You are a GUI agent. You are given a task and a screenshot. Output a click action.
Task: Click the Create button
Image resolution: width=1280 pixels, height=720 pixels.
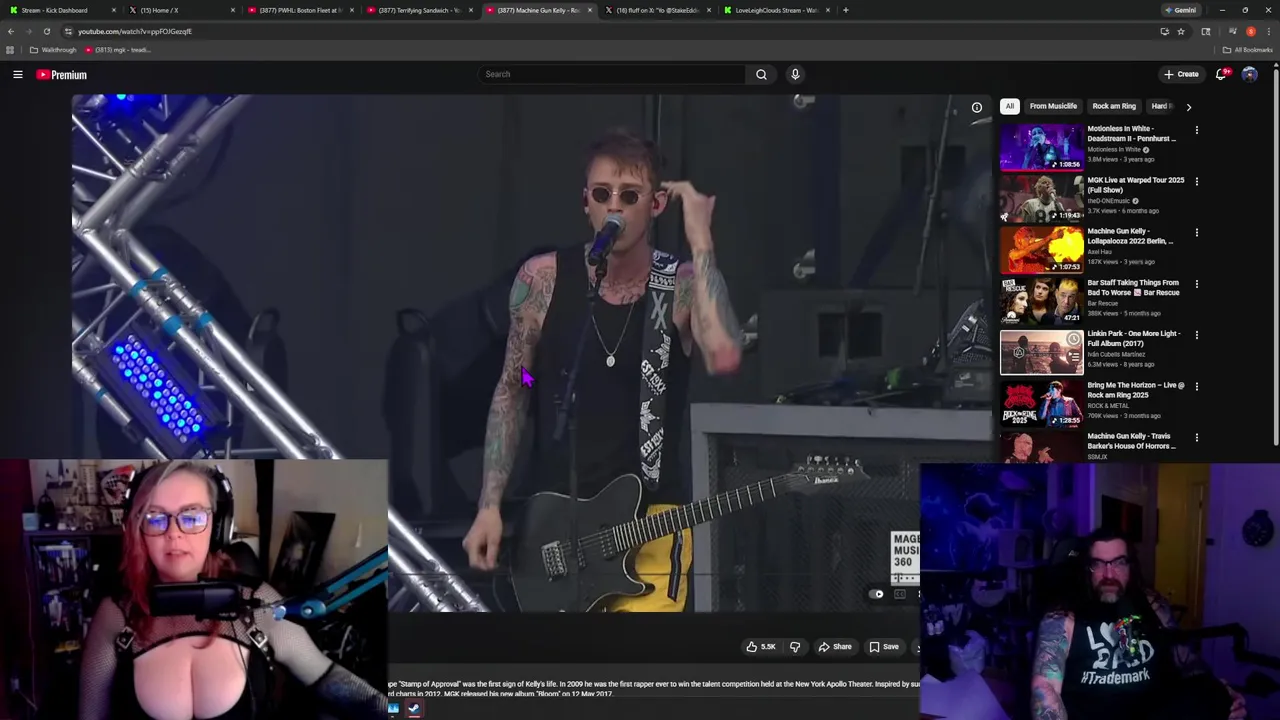1181,74
